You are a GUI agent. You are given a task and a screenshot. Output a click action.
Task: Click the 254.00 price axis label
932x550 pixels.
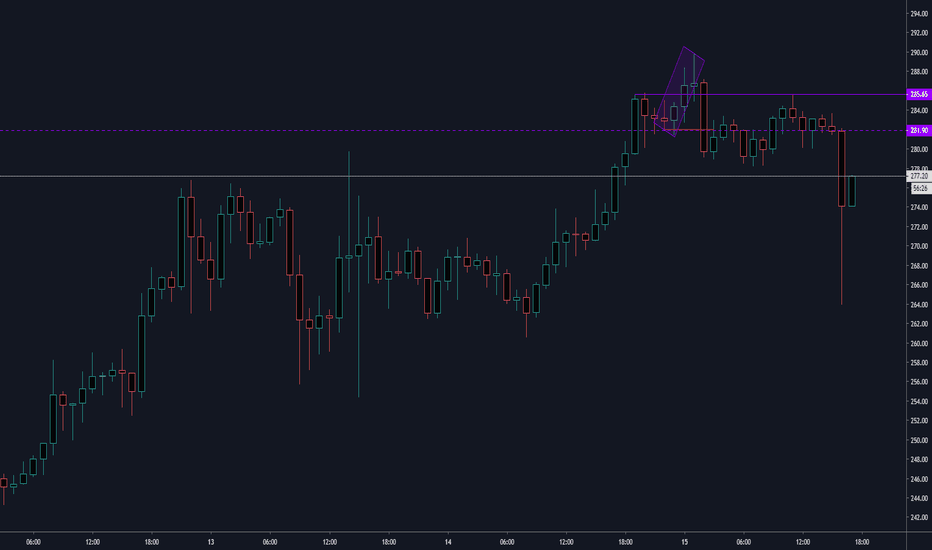[x=919, y=401]
